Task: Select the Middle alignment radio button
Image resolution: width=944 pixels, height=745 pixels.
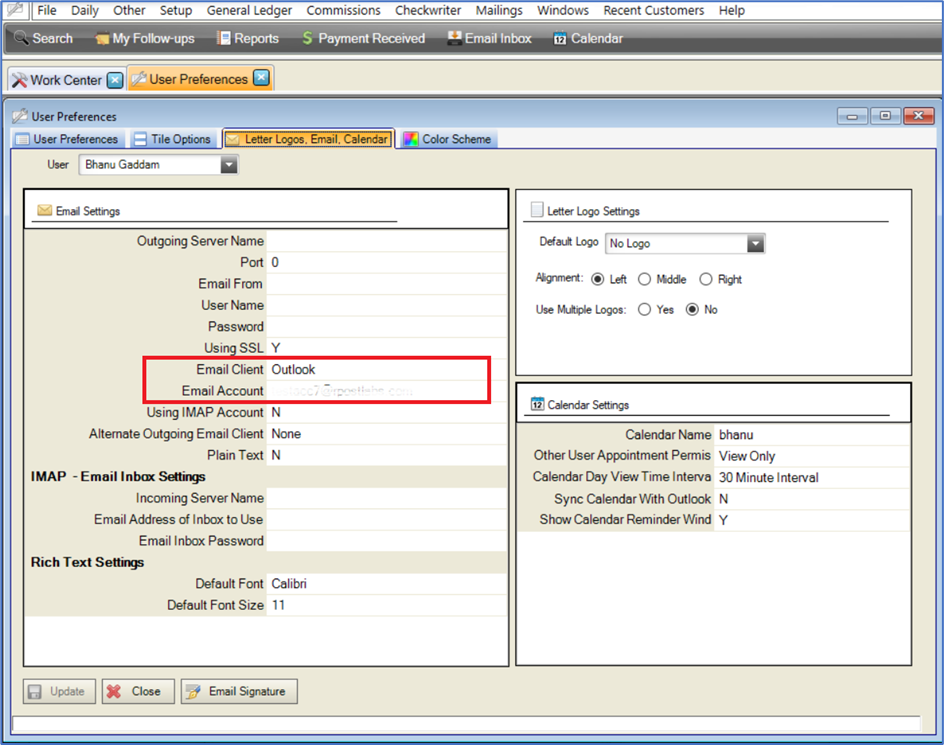Action: click(645, 280)
